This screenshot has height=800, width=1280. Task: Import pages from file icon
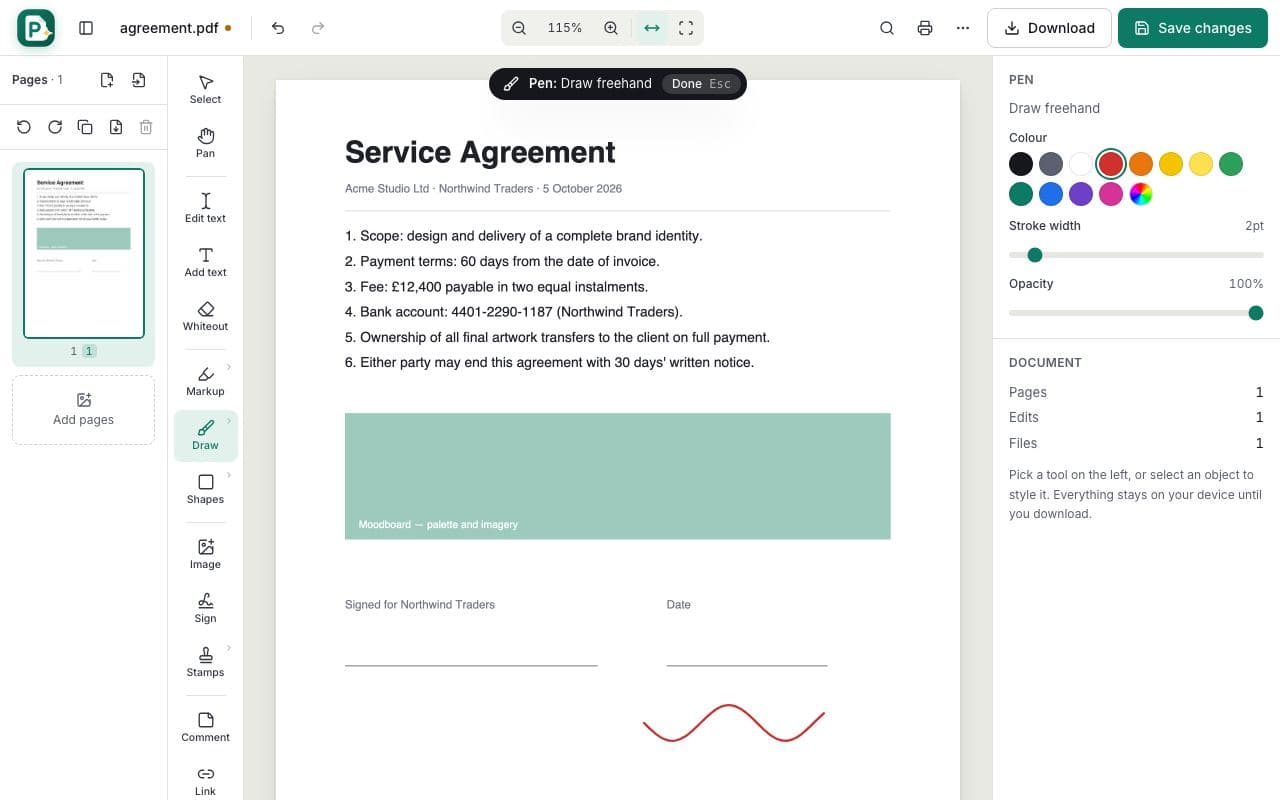click(x=139, y=80)
